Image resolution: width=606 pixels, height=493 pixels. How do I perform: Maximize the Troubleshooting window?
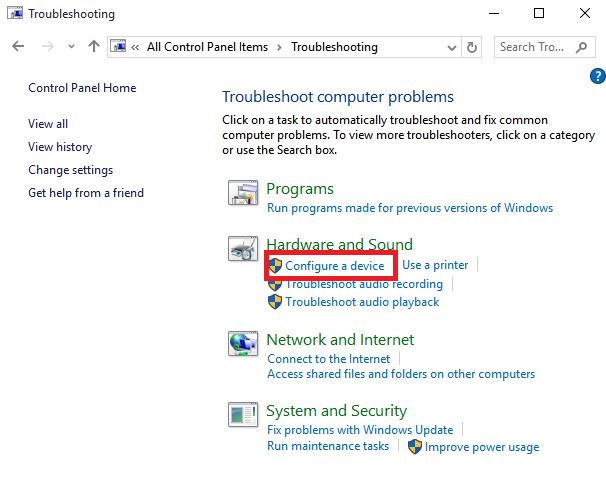pos(539,13)
